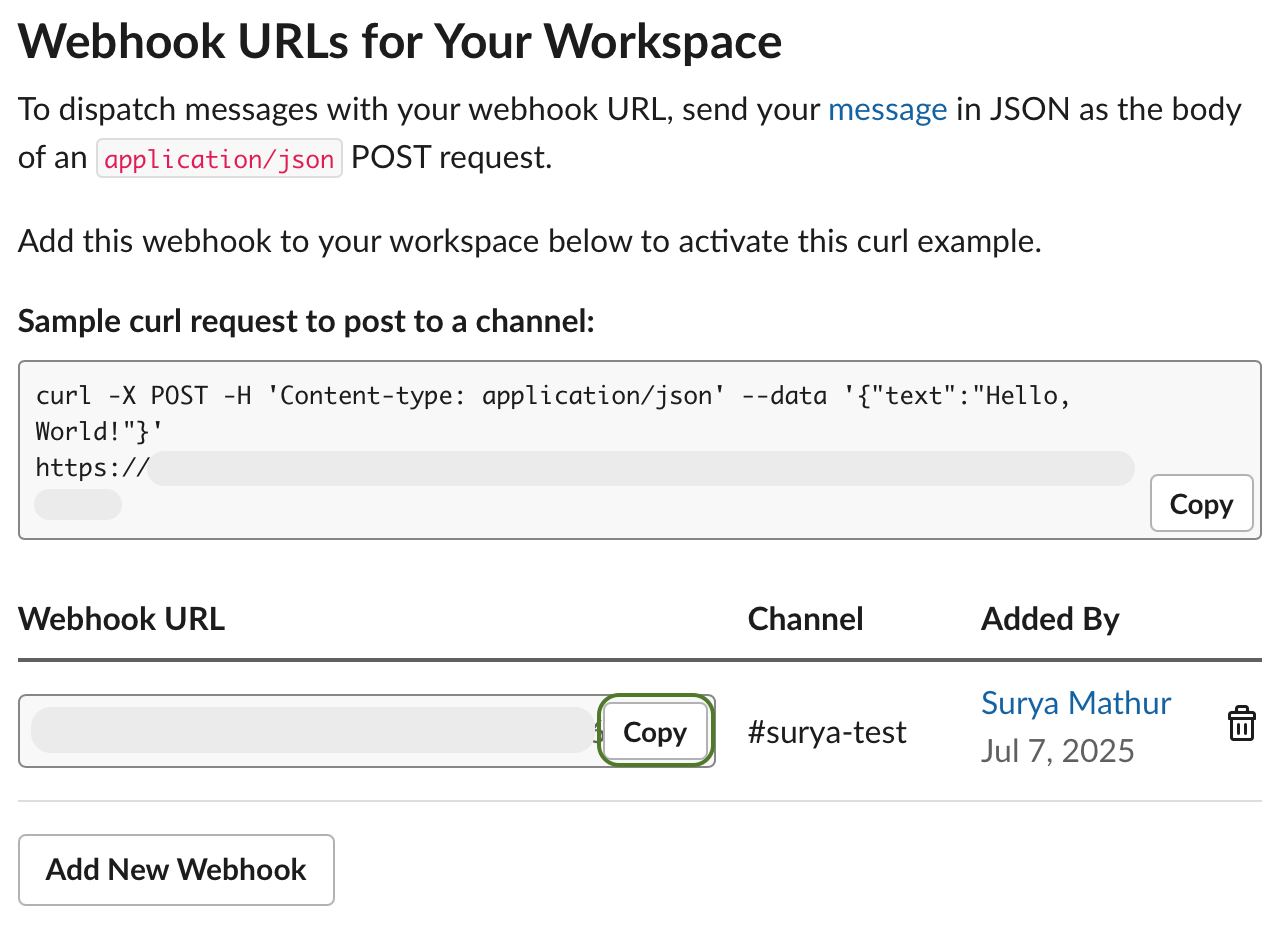Click the 'Jul 7, 2025' date
Screen dimensions: 1282x938
tap(1058, 750)
